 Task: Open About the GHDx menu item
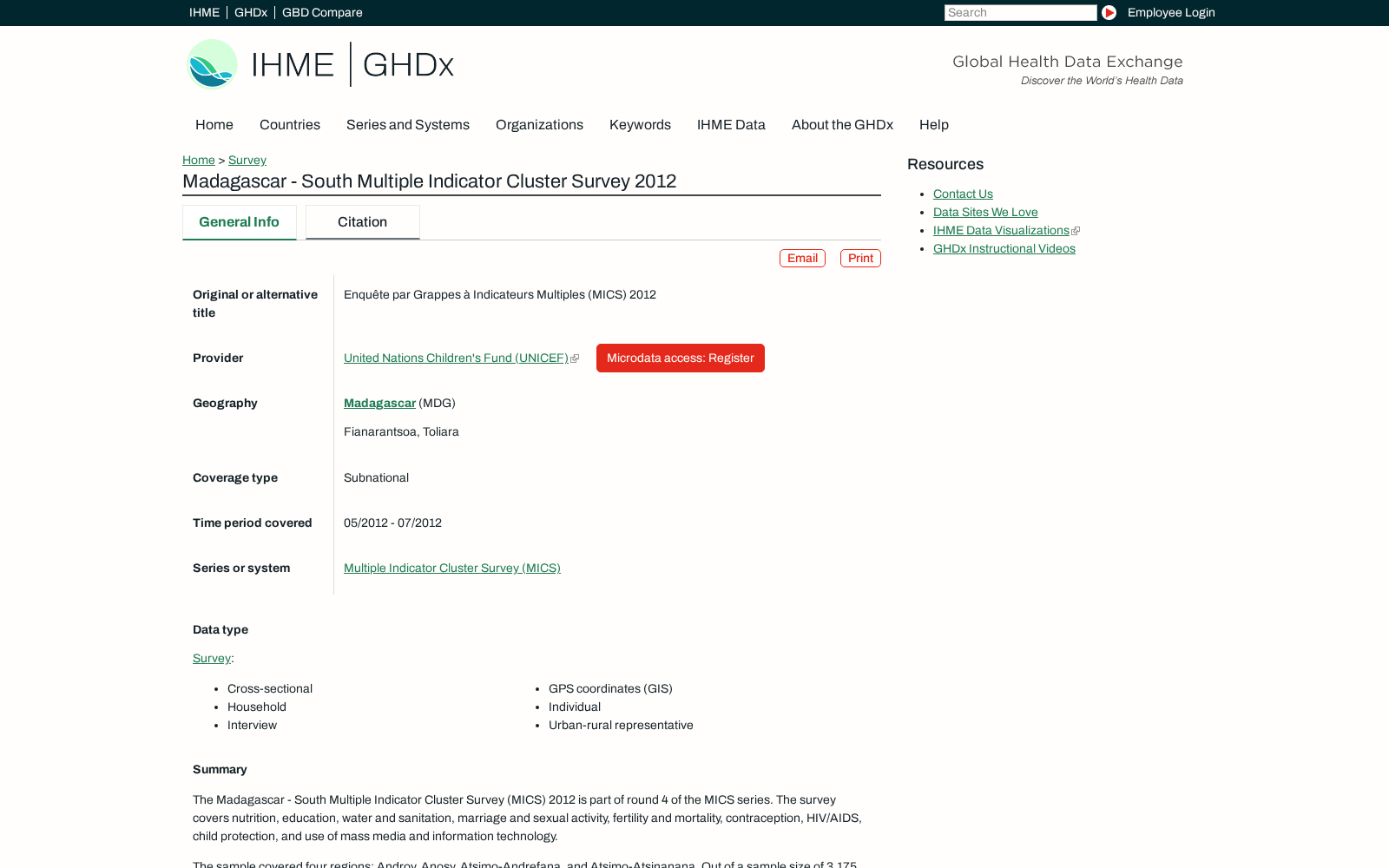842,125
